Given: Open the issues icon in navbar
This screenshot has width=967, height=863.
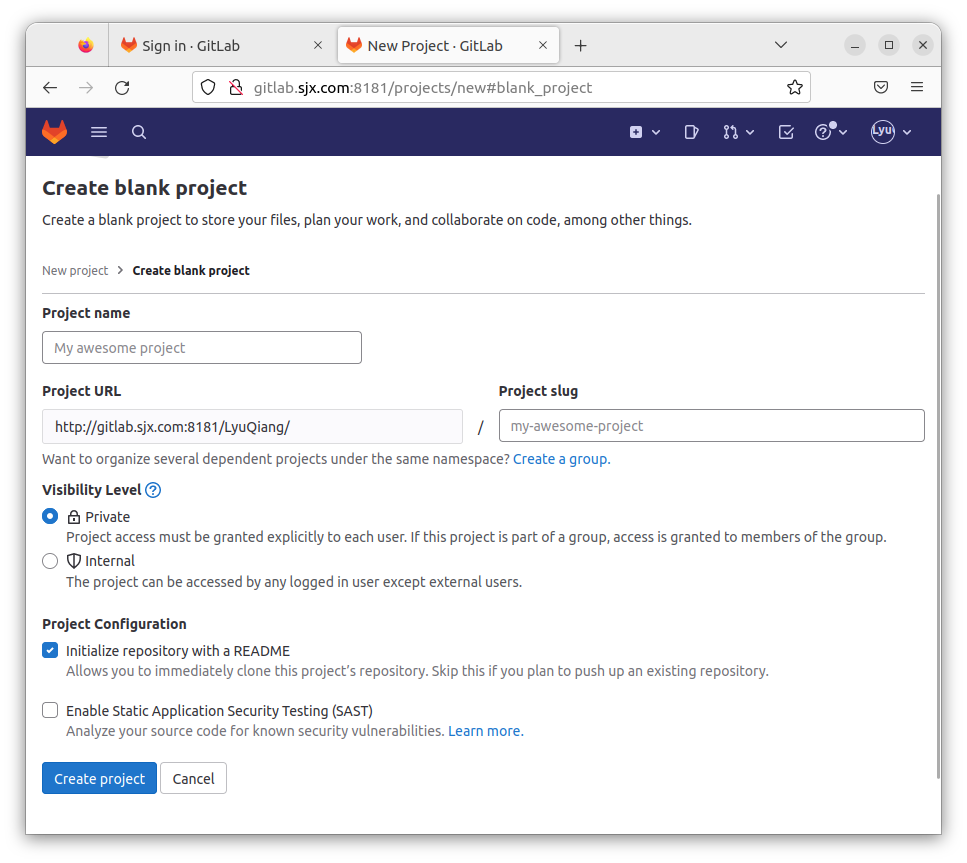Looking at the screenshot, I should pos(691,132).
